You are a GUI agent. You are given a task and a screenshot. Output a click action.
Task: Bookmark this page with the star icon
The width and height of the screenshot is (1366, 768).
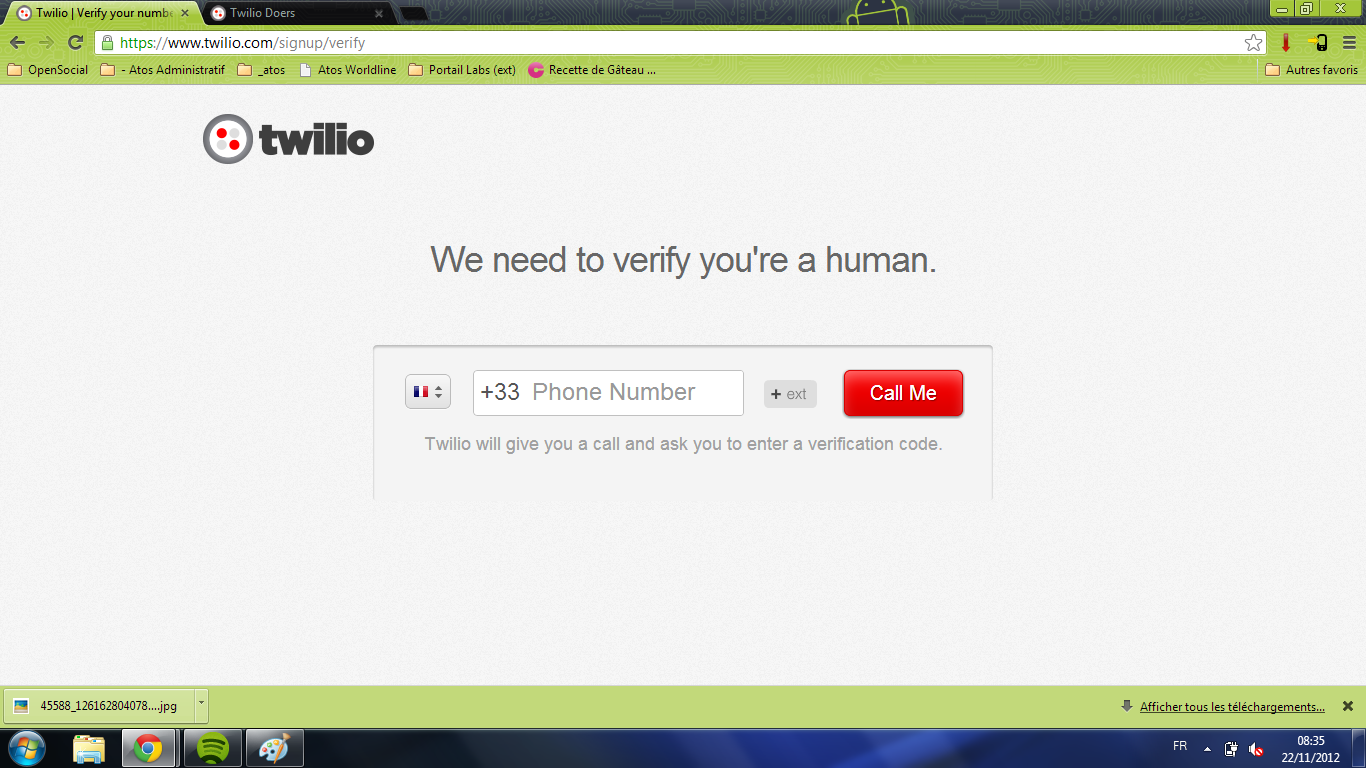click(x=1253, y=43)
